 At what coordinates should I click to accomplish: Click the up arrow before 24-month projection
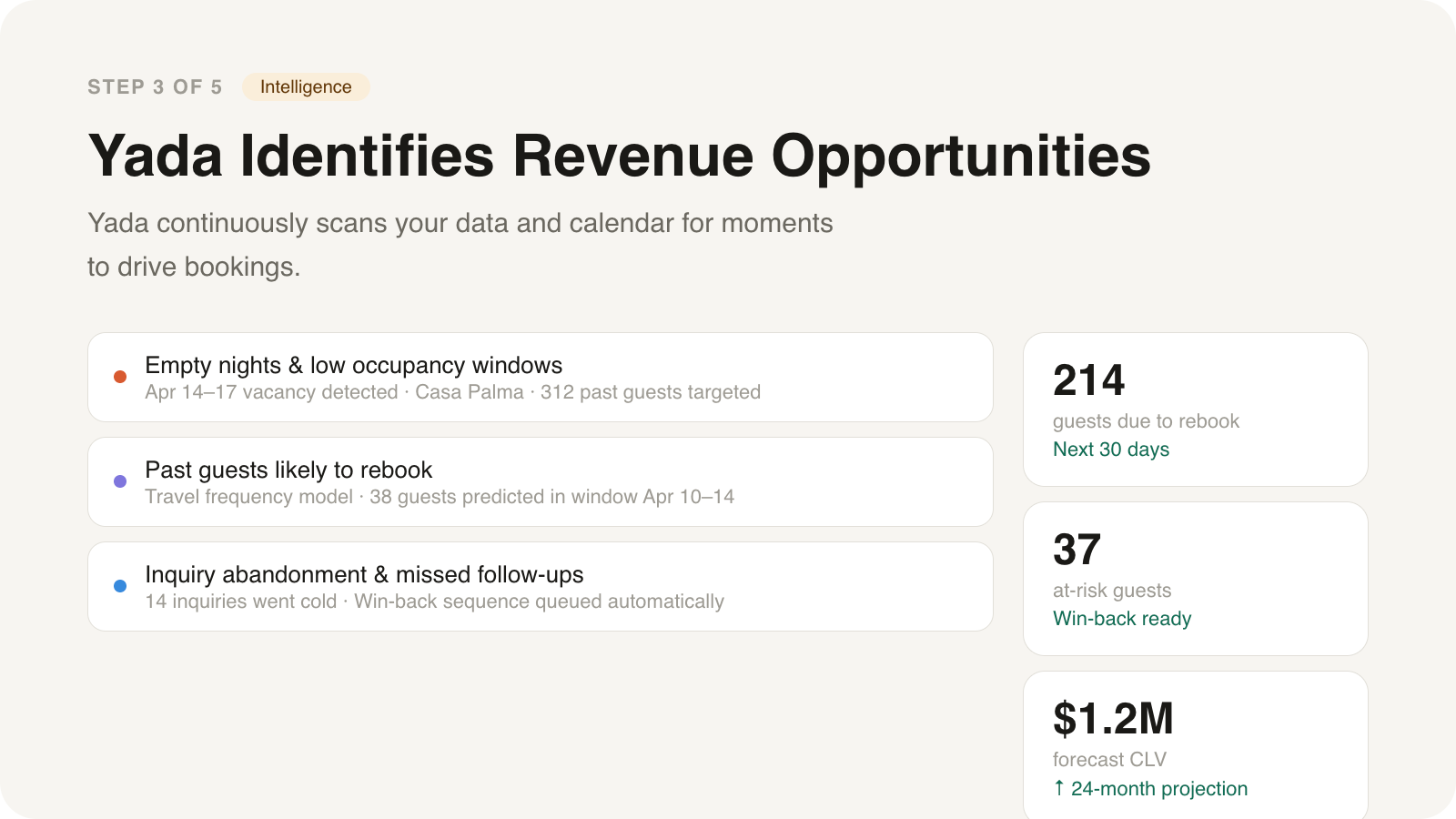point(1059,788)
